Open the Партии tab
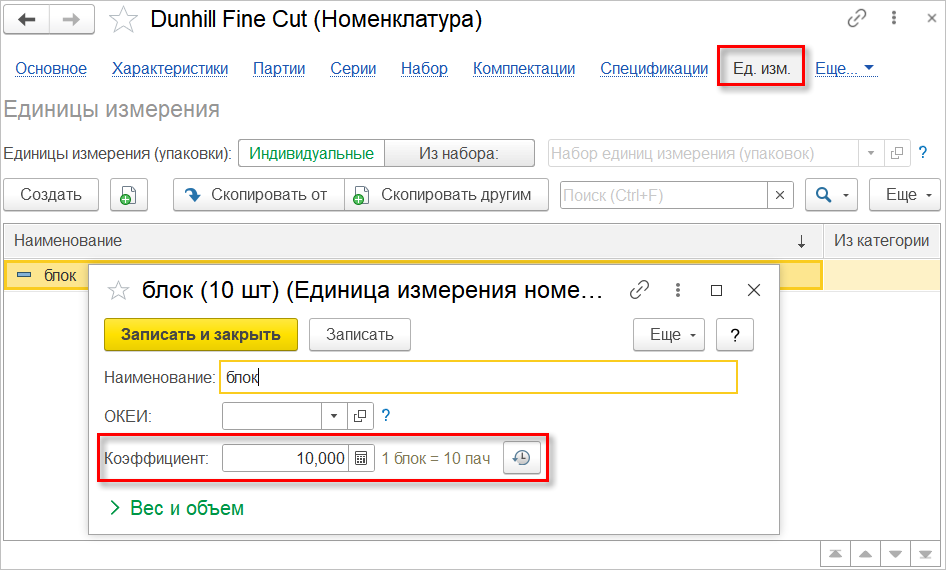The height and width of the screenshot is (570, 946). 279,69
